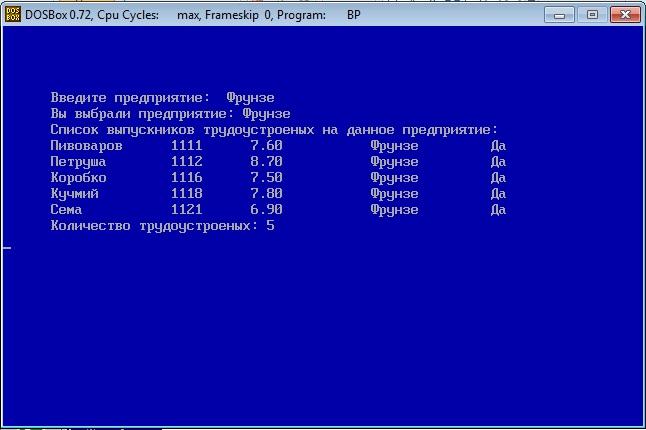The width and height of the screenshot is (646, 430).
Task: Click the DOSBox 0.72 title bar text
Action: 92,15
